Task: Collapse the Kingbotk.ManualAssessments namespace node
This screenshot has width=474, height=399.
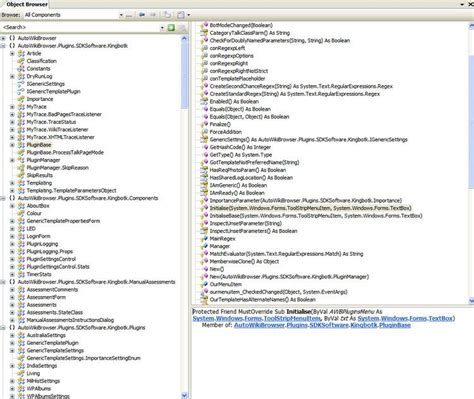Action: [x=3, y=282]
